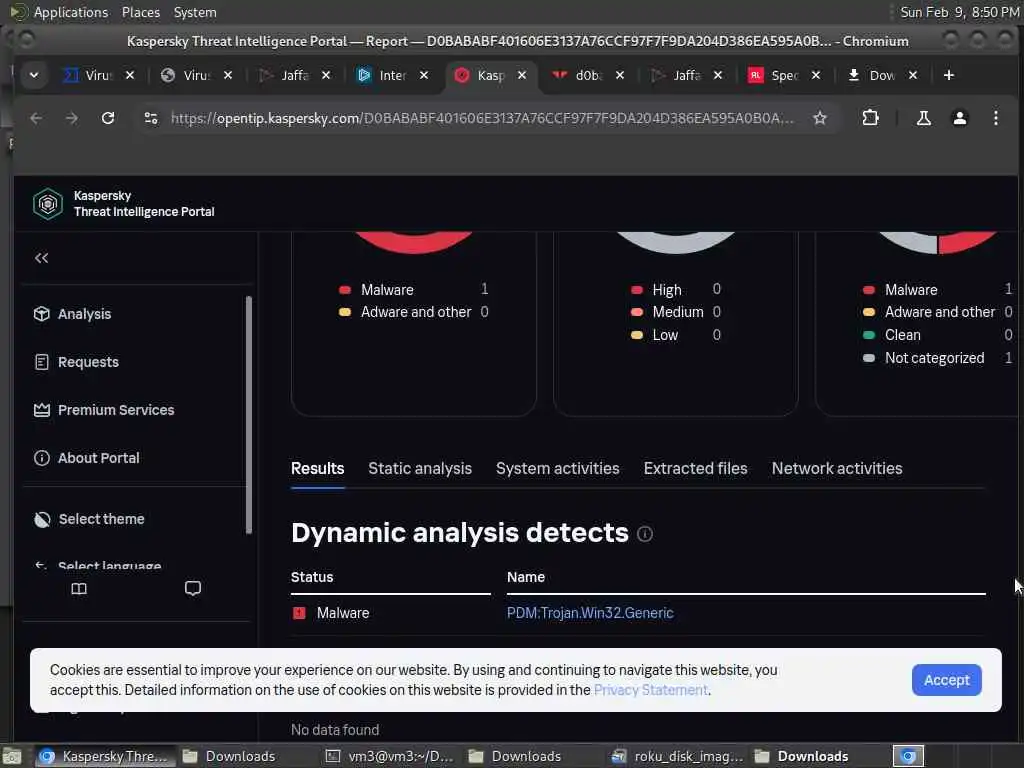Click the show desktop icon in taskbar
Viewport: 1024px width, 768px height.
tap(12, 756)
